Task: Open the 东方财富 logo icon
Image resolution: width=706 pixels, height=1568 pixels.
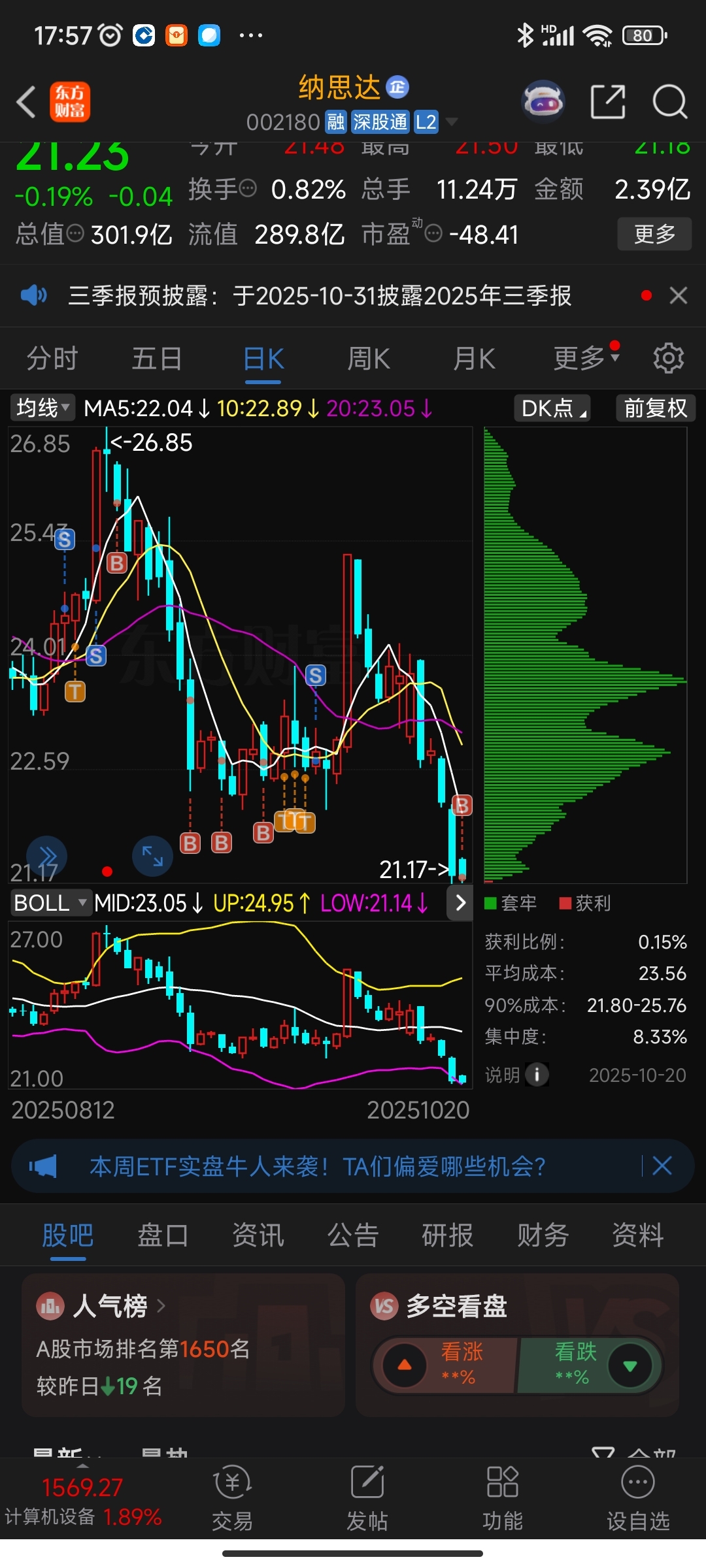Action: point(70,102)
